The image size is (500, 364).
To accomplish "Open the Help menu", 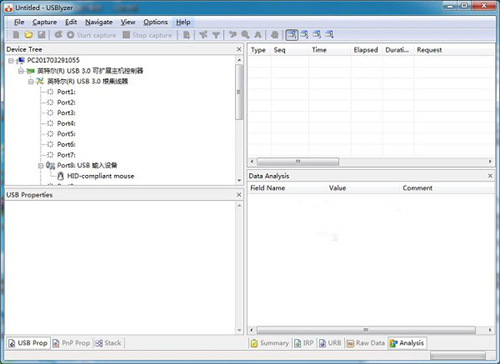I will [x=183, y=22].
